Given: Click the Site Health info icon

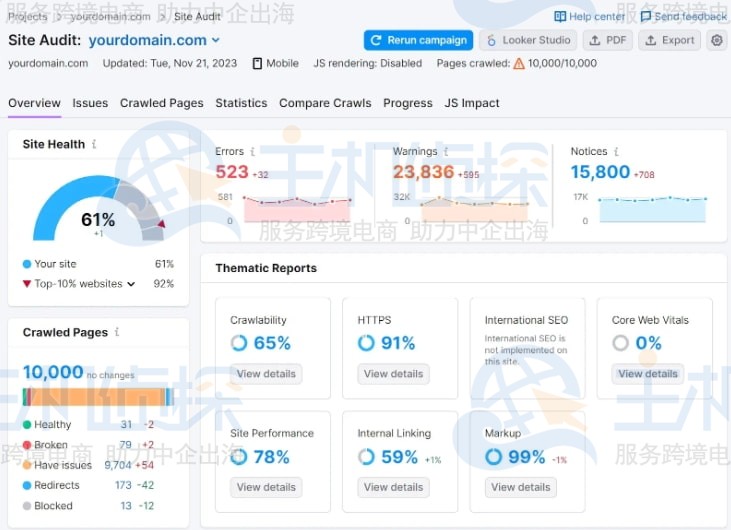Looking at the screenshot, I should 94,144.
